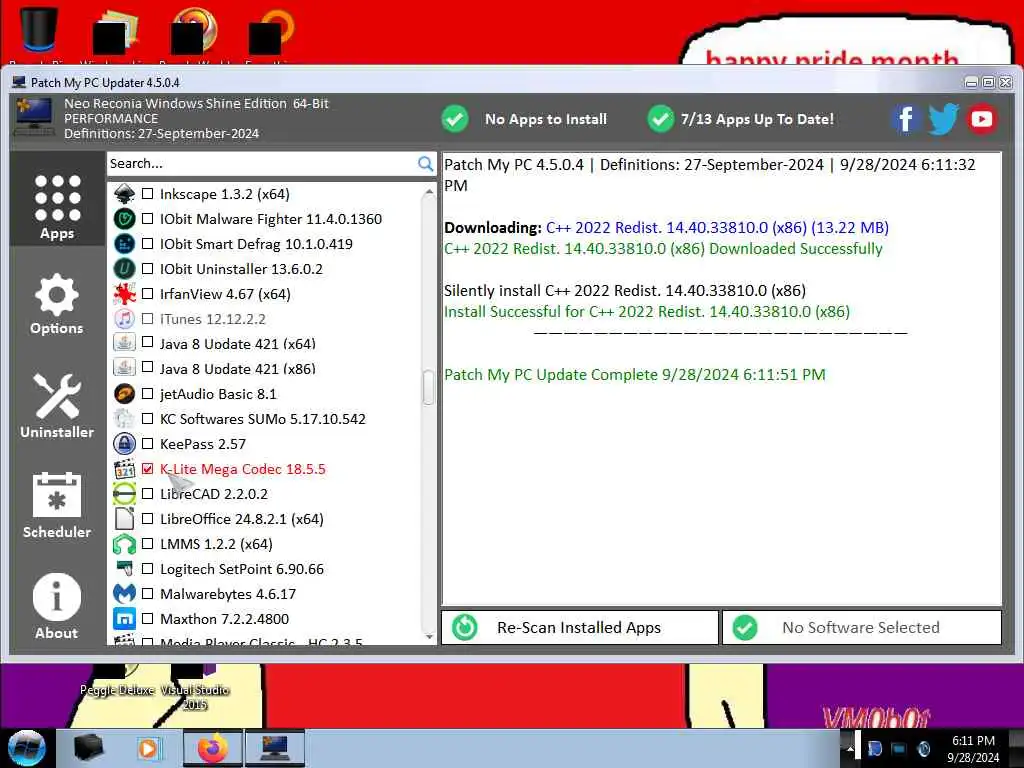The width and height of the screenshot is (1024, 768).
Task: Click the LibreOffice document icon
Action: pos(124,519)
